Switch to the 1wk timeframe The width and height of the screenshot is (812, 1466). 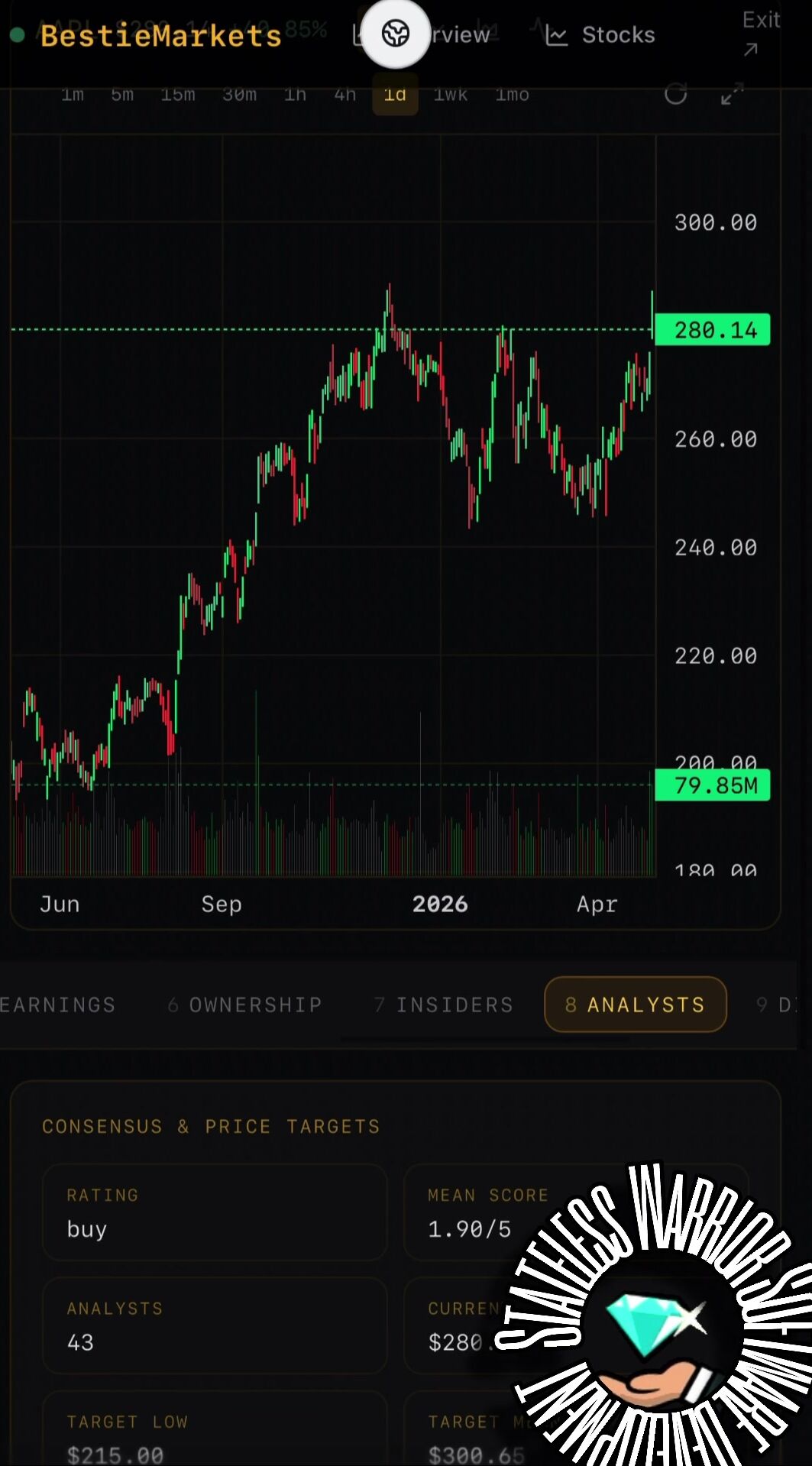(x=451, y=95)
